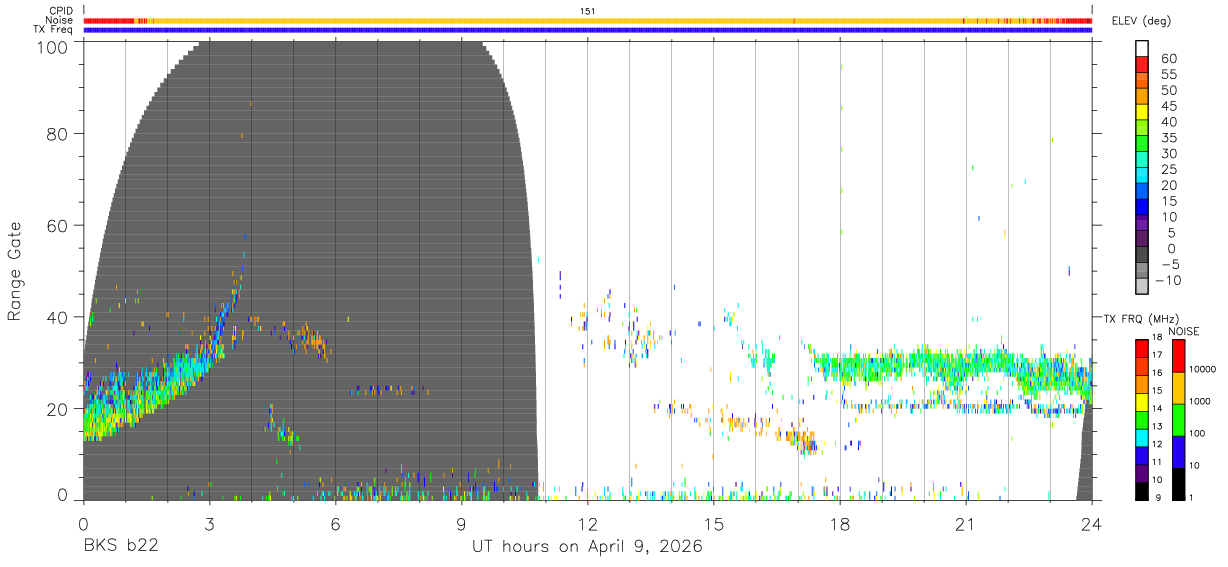1228x567 pixels.
Task: Select the yellow segment of the TX FRQ color bar
Action: 1142,402
